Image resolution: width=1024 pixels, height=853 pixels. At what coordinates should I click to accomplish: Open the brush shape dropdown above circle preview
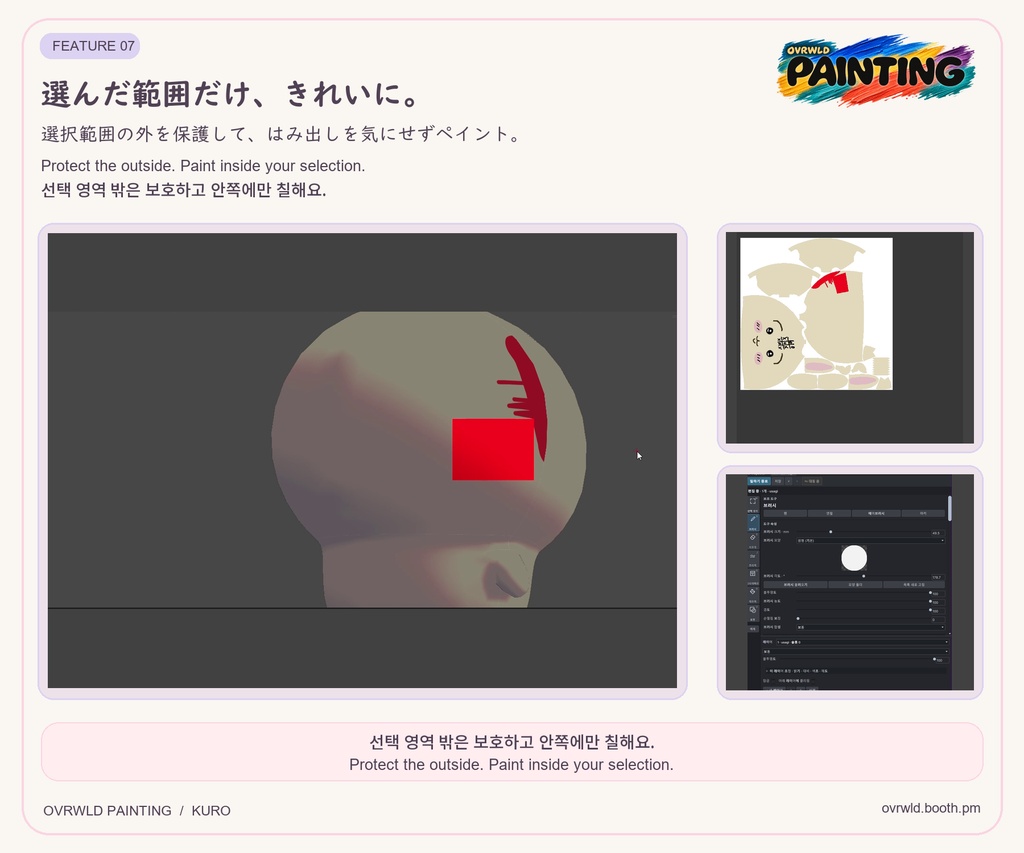871,540
